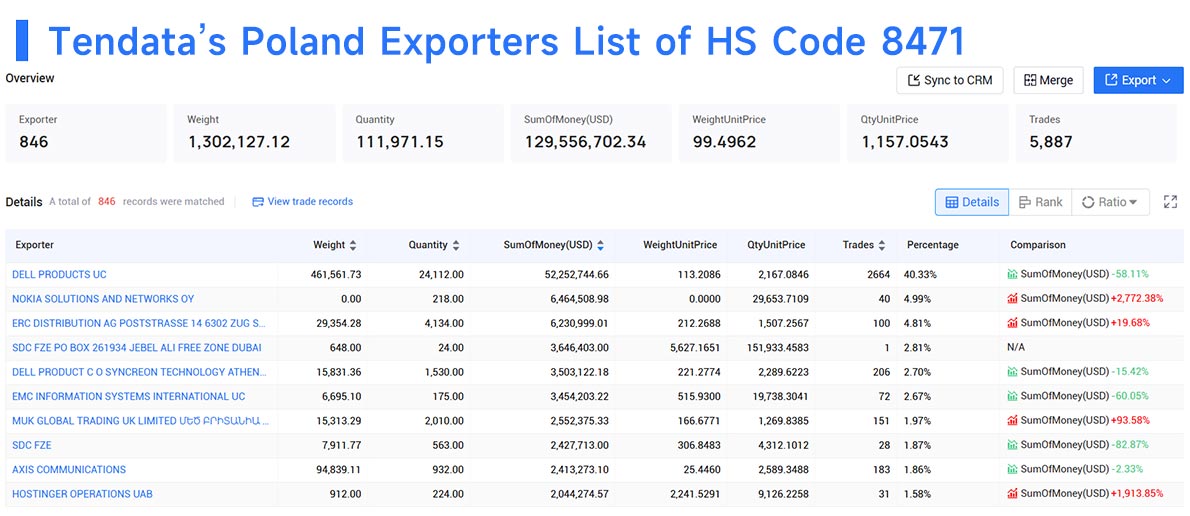Select the SumOfMoney(USD) 129,556,702.34 overview card

pyautogui.click(x=591, y=134)
